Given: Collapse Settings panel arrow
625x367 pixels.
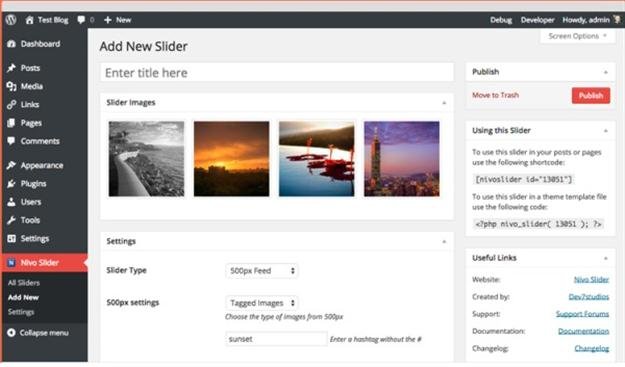Looking at the screenshot, I should pos(444,241).
